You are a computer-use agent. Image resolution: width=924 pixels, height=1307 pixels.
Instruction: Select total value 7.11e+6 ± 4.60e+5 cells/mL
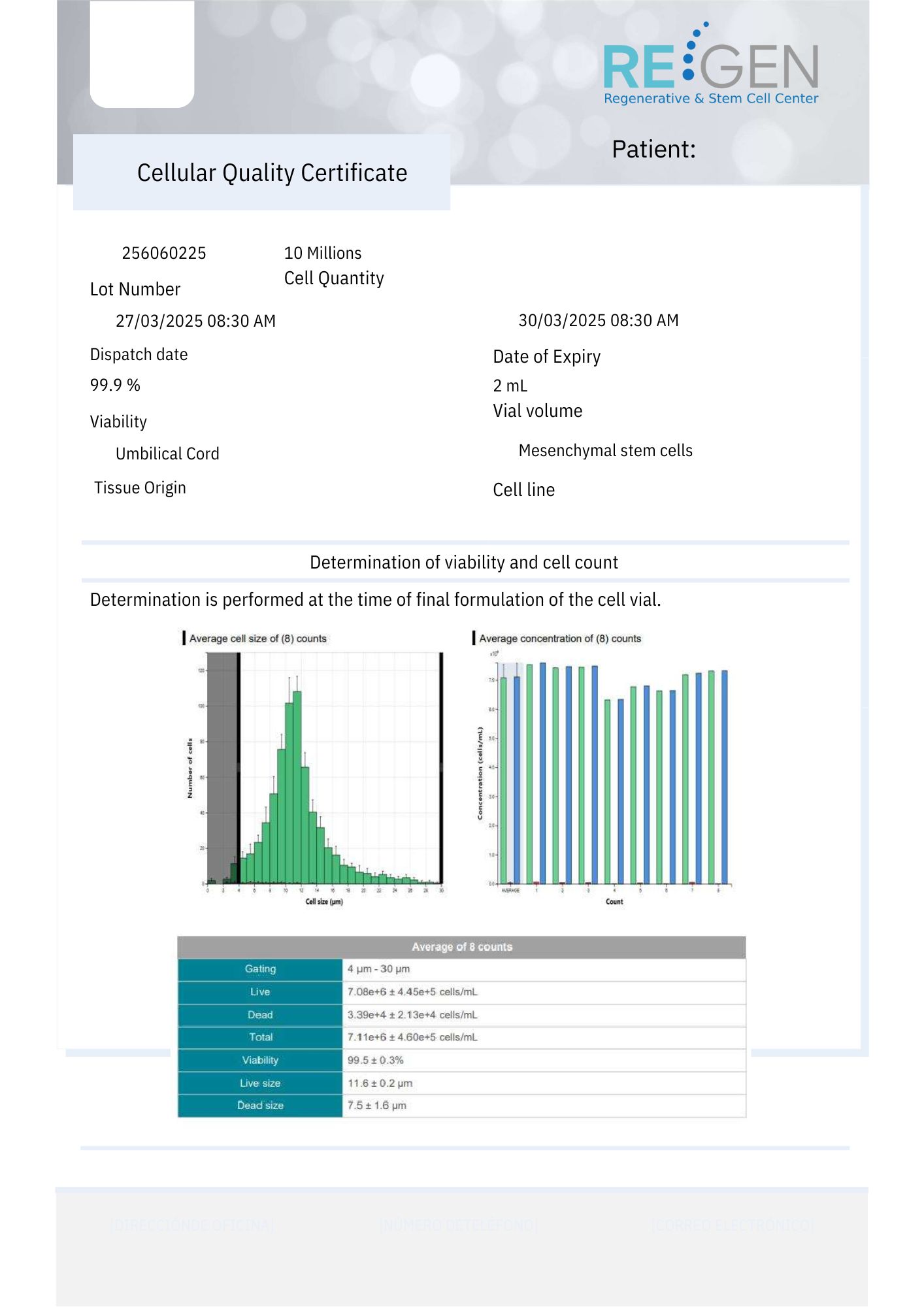click(412, 1037)
